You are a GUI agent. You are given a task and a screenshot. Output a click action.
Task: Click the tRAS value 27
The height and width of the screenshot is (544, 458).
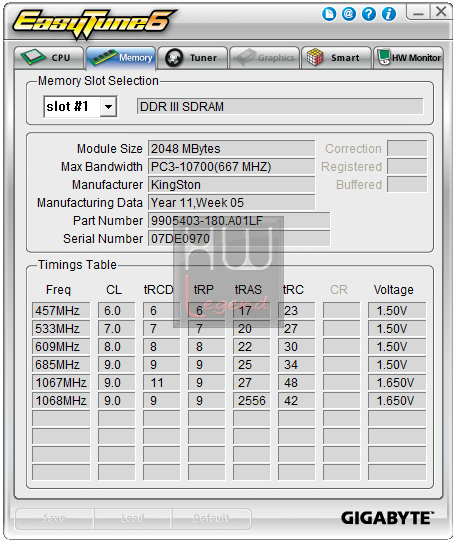coord(252,383)
